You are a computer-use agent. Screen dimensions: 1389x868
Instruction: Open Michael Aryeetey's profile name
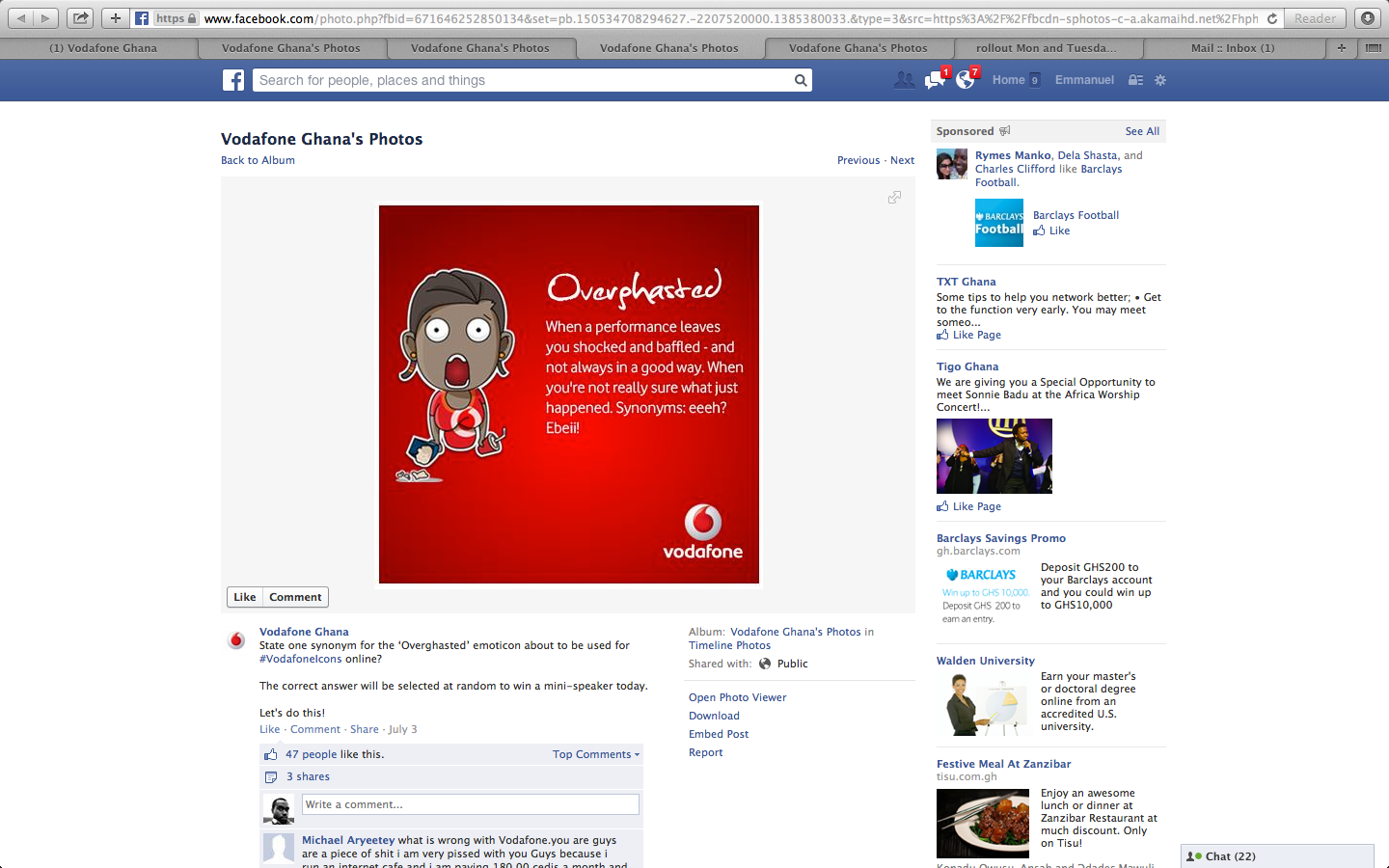pos(348,840)
